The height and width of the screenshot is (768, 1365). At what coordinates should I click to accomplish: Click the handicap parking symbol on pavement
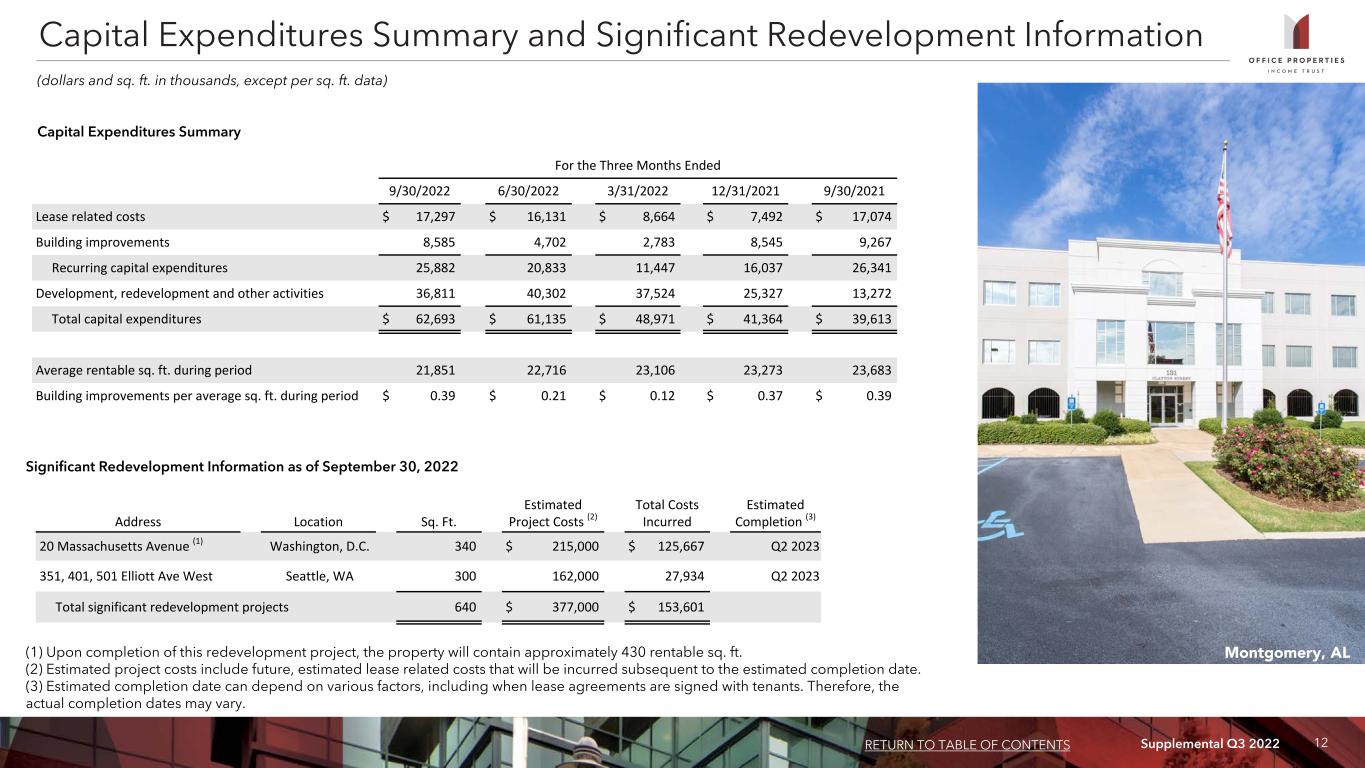point(1004,521)
